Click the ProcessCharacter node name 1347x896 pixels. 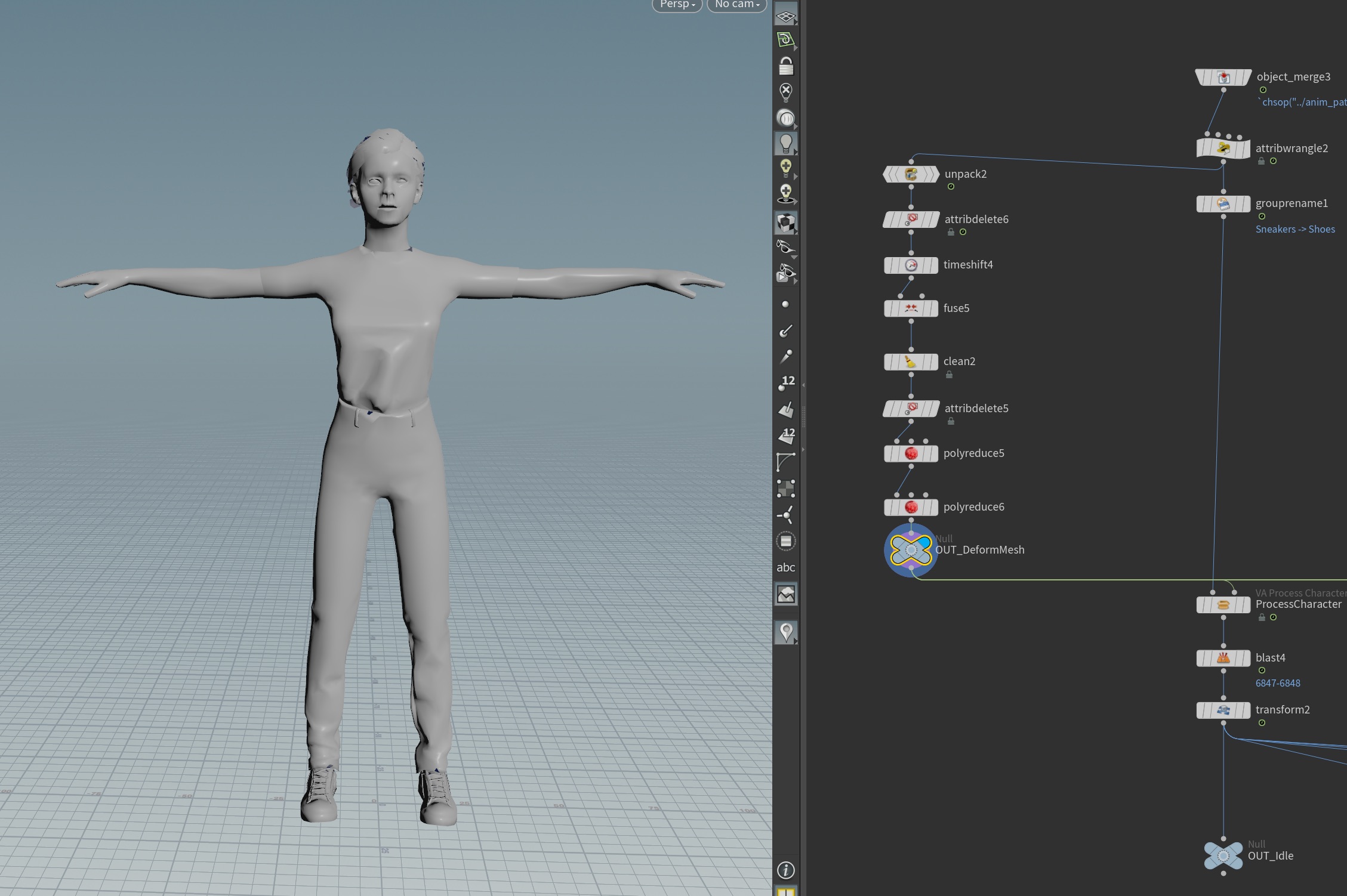pos(1299,604)
